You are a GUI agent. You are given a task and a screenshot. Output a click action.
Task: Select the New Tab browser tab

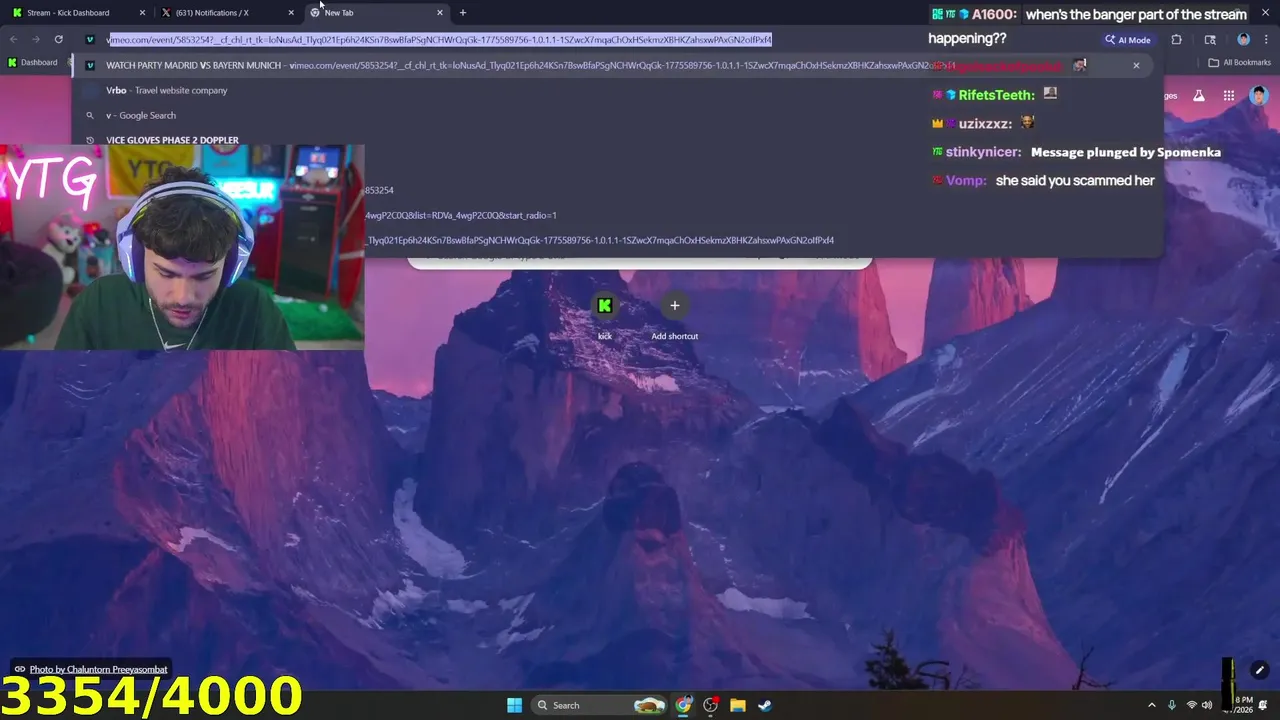coord(375,13)
